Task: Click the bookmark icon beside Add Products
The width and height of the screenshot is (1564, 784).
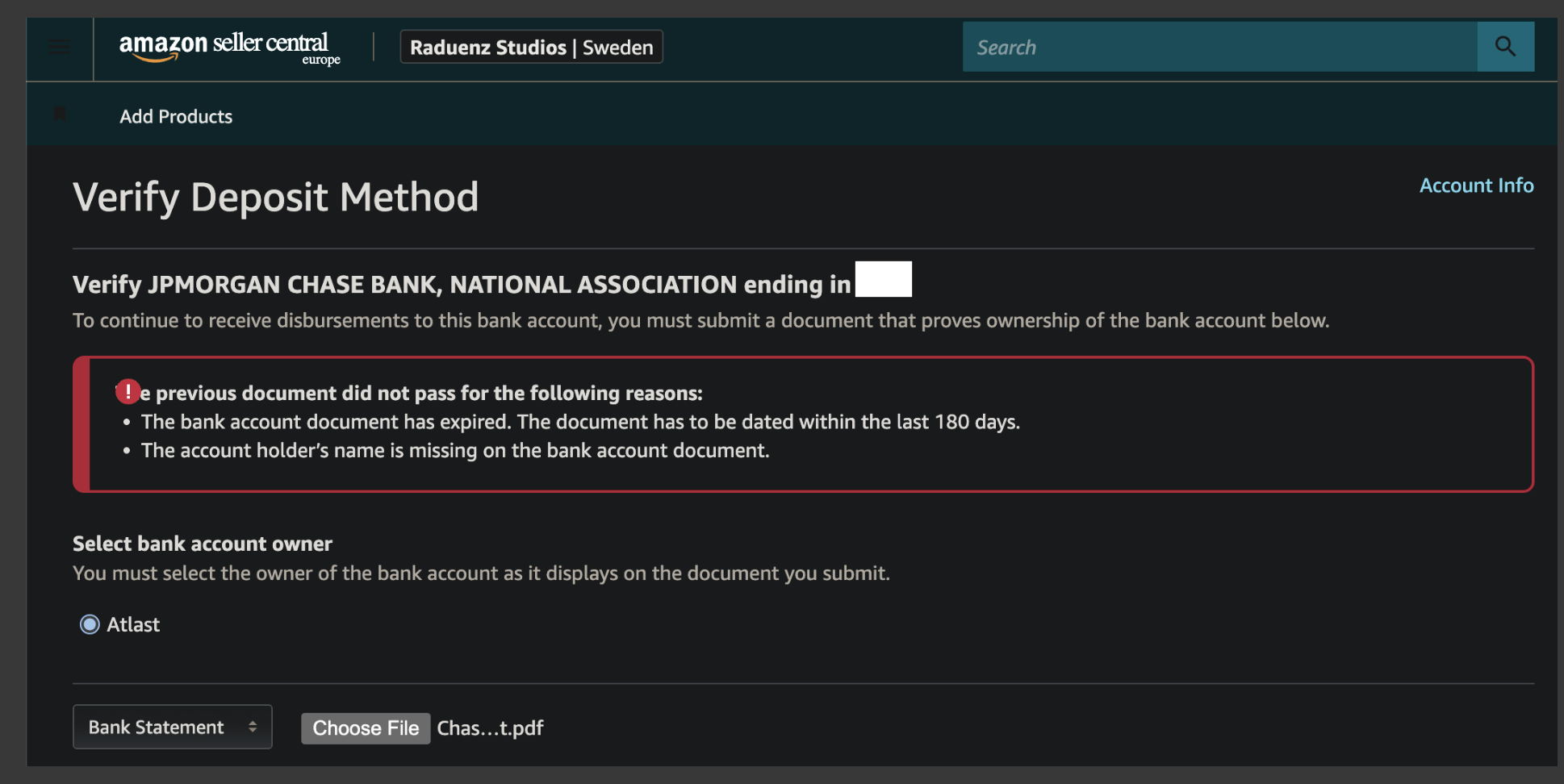Action: click(x=60, y=114)
